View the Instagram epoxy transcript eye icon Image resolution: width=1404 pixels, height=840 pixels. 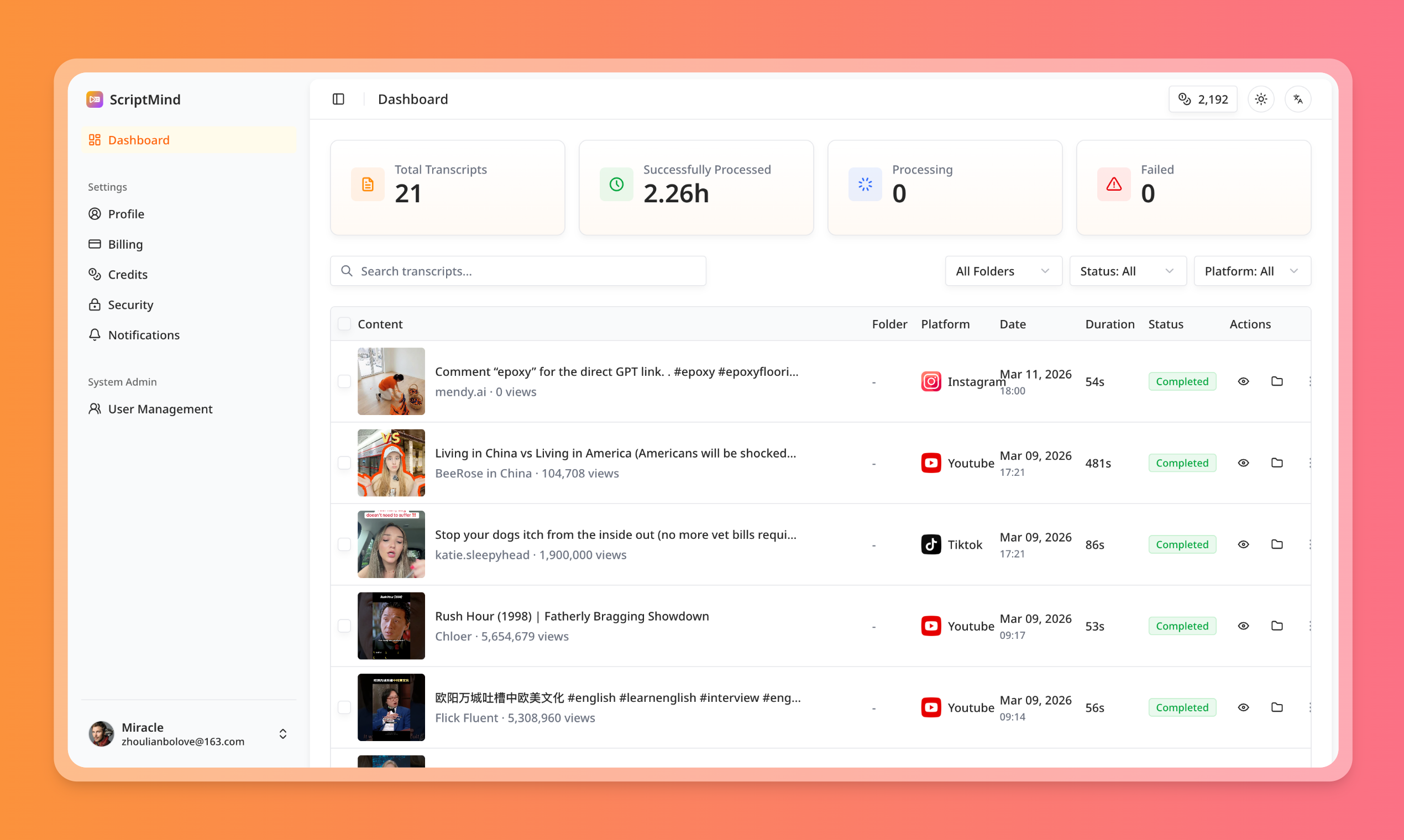(x=1243, y=381)
